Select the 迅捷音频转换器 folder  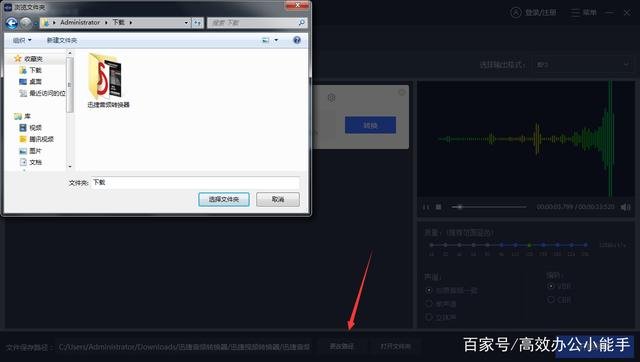pyautogui.click(x=108, y=81)
